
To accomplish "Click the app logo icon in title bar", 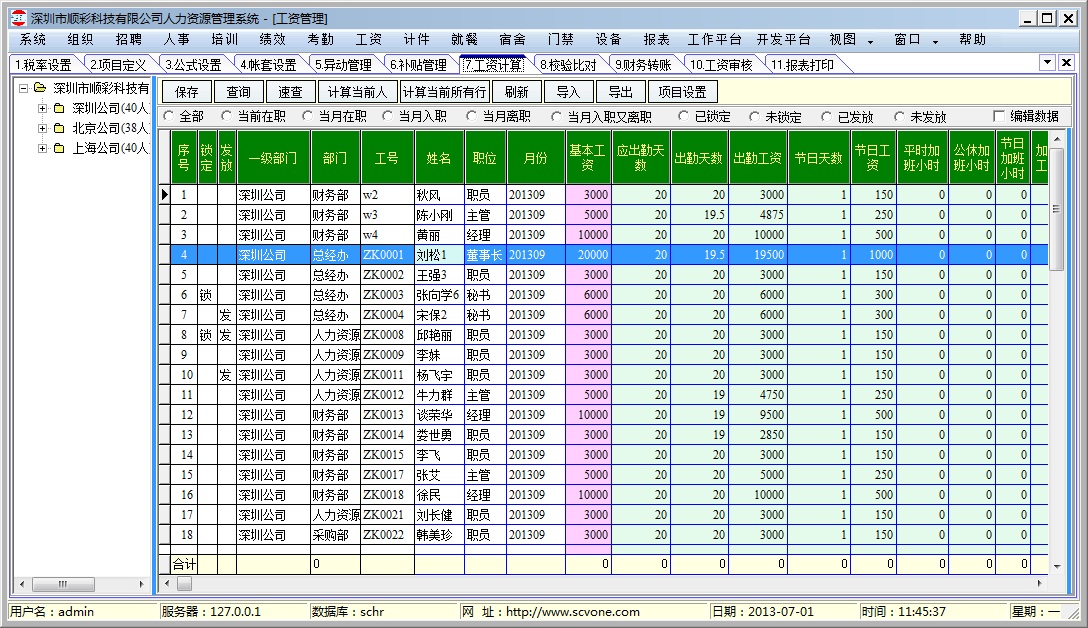I will pos(19,18).
